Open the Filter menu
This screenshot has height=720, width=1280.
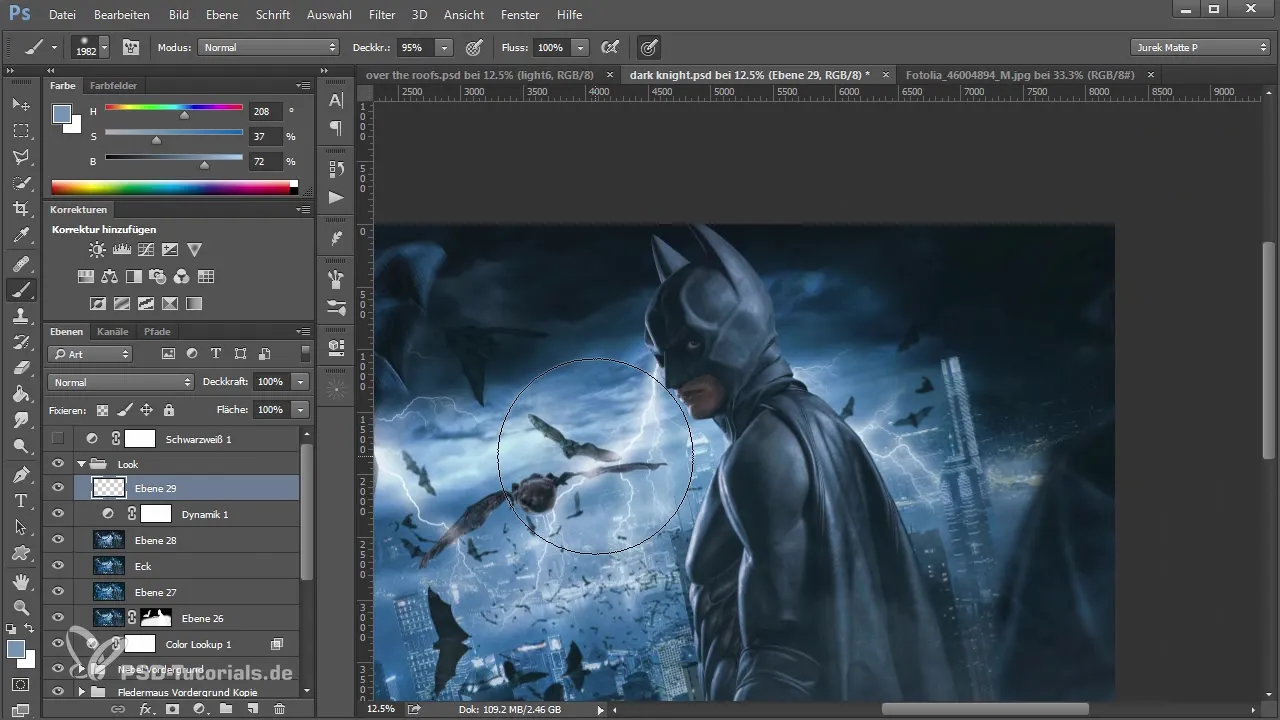coord(381,15)
